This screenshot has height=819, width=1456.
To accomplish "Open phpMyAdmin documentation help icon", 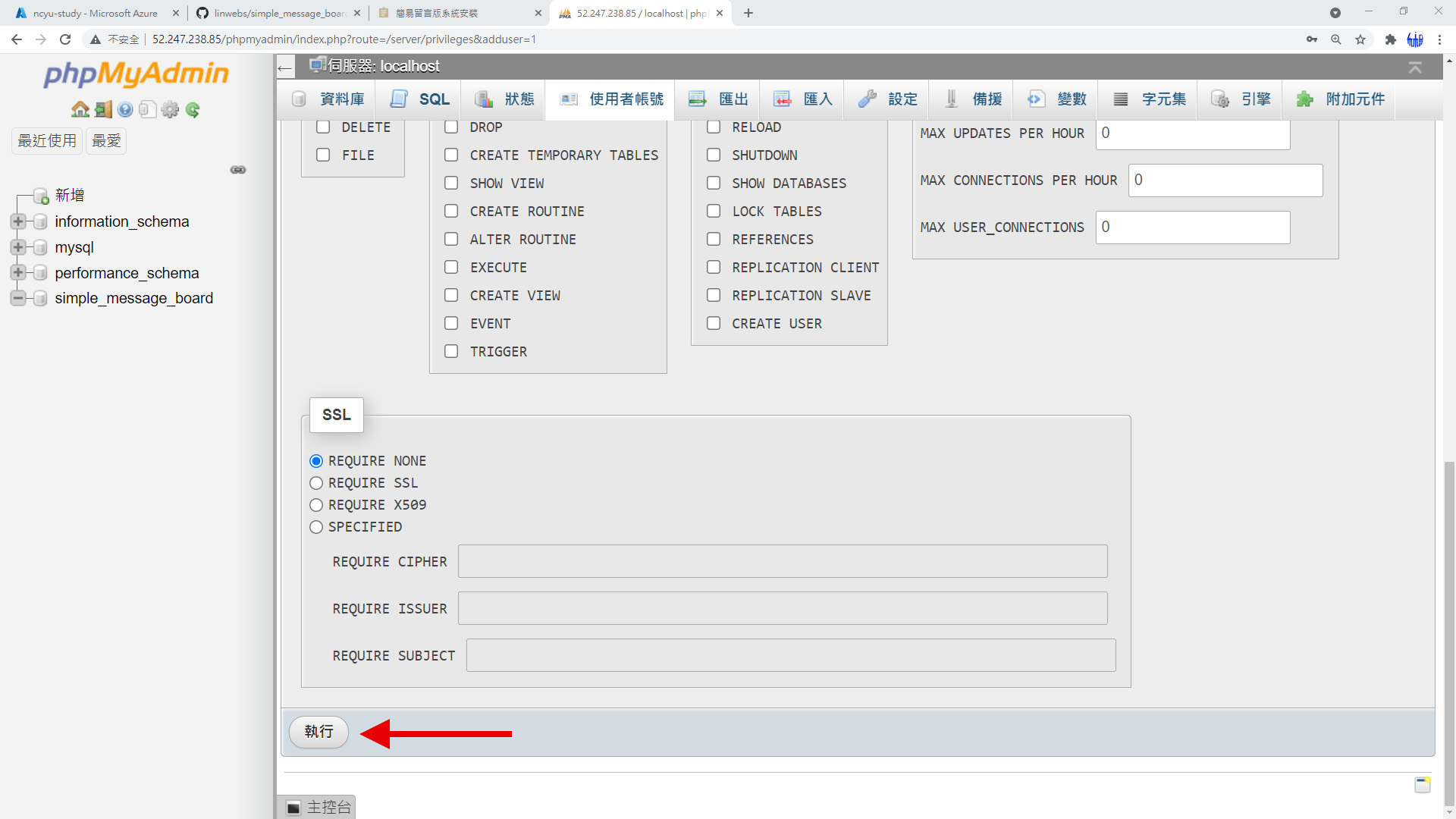I will click(125, 110).
